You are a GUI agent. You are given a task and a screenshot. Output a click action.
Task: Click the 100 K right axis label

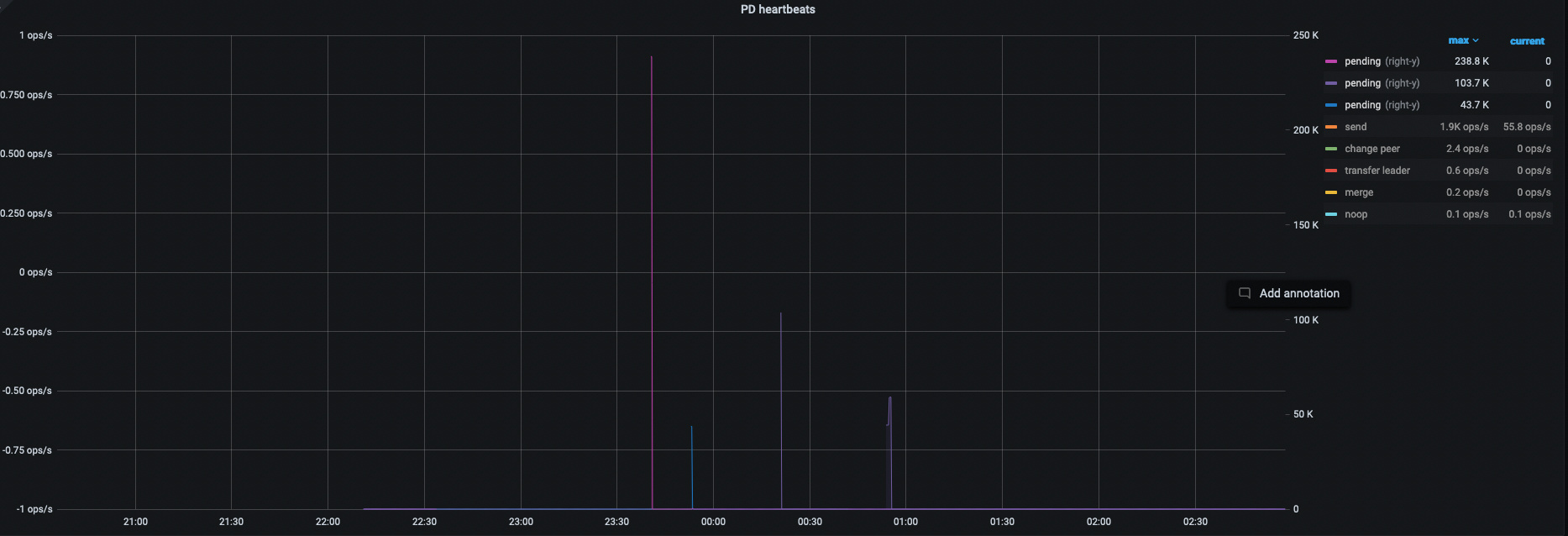1306,320
